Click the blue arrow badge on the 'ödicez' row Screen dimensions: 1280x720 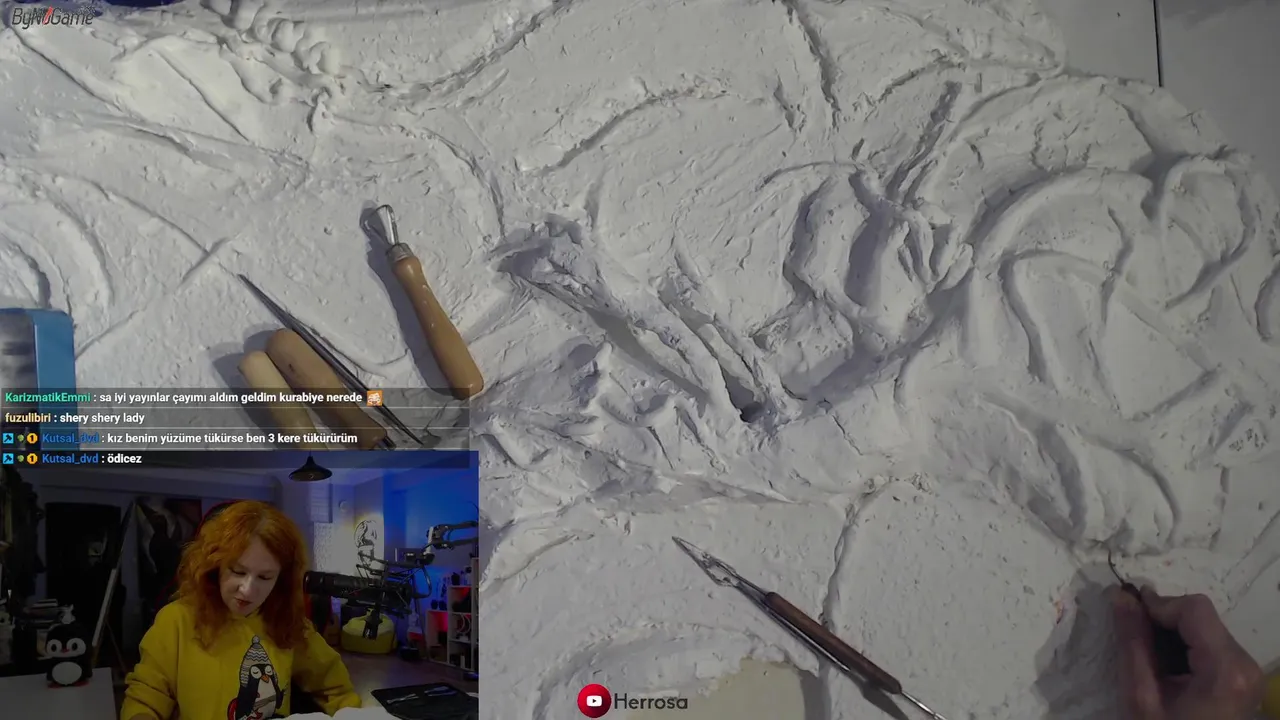[8, 459]
